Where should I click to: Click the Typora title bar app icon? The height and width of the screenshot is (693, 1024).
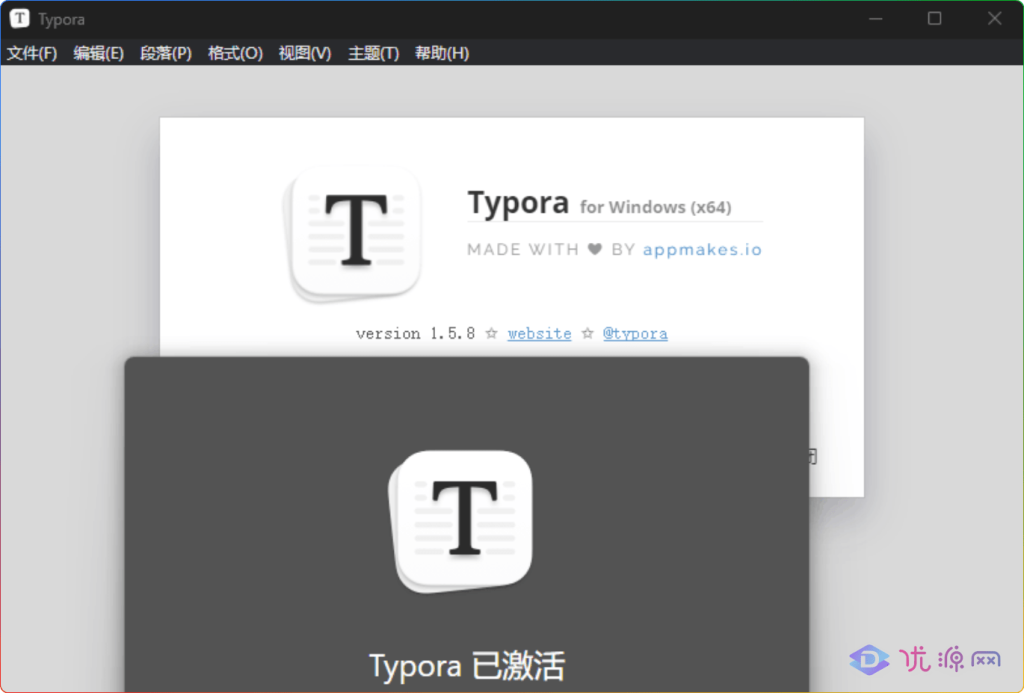(x=20, y=18)
